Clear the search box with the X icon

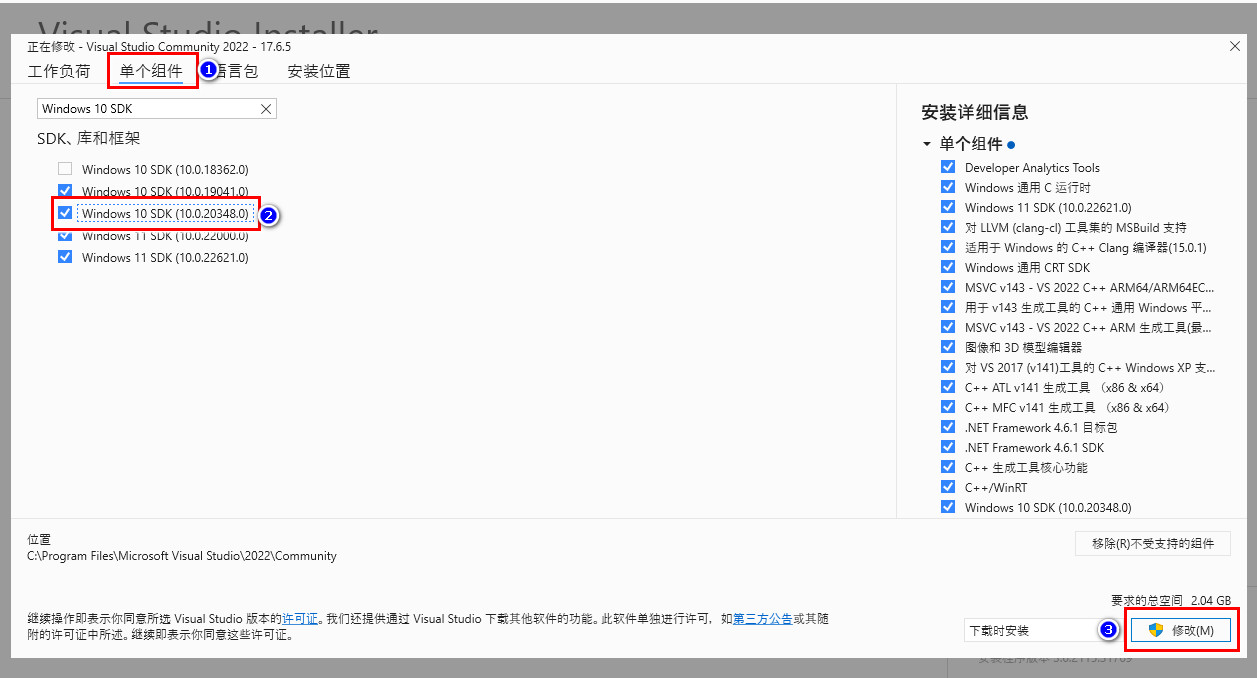click(x=266, y=109)
